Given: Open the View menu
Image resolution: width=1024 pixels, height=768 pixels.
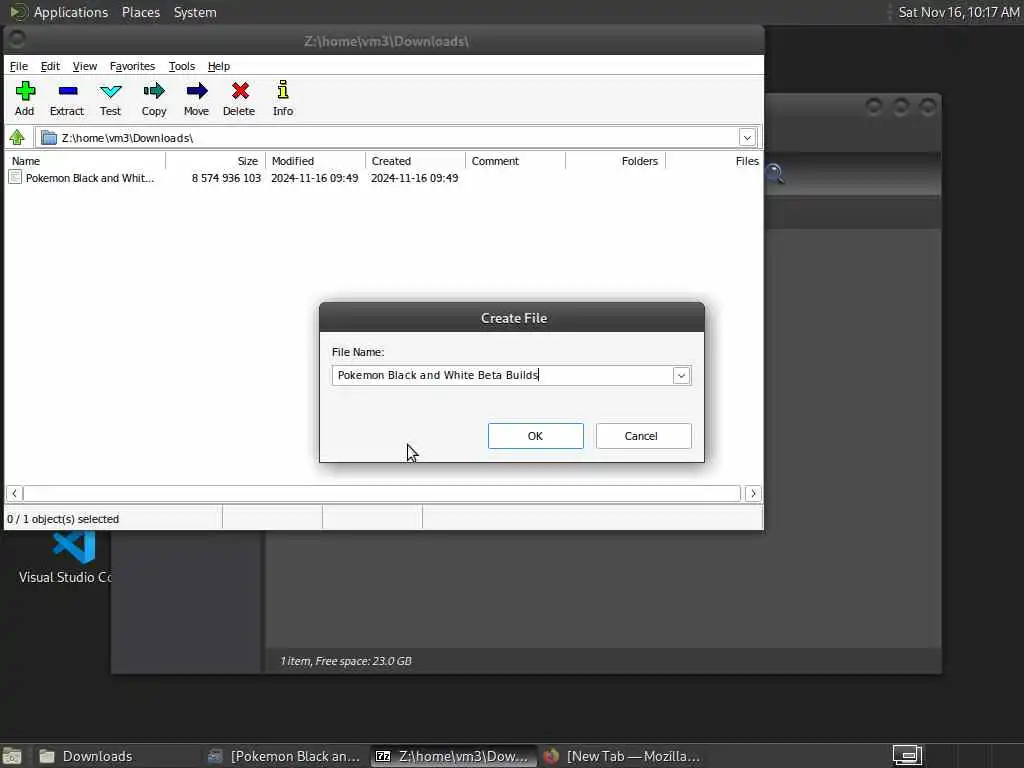Looking at the screenshot, I should [x=85, y=66].
